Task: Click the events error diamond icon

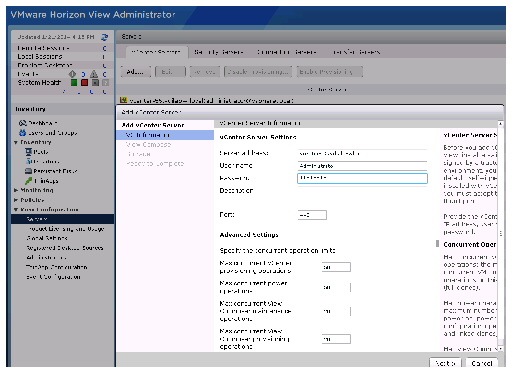Action: [x=72, y=74]
